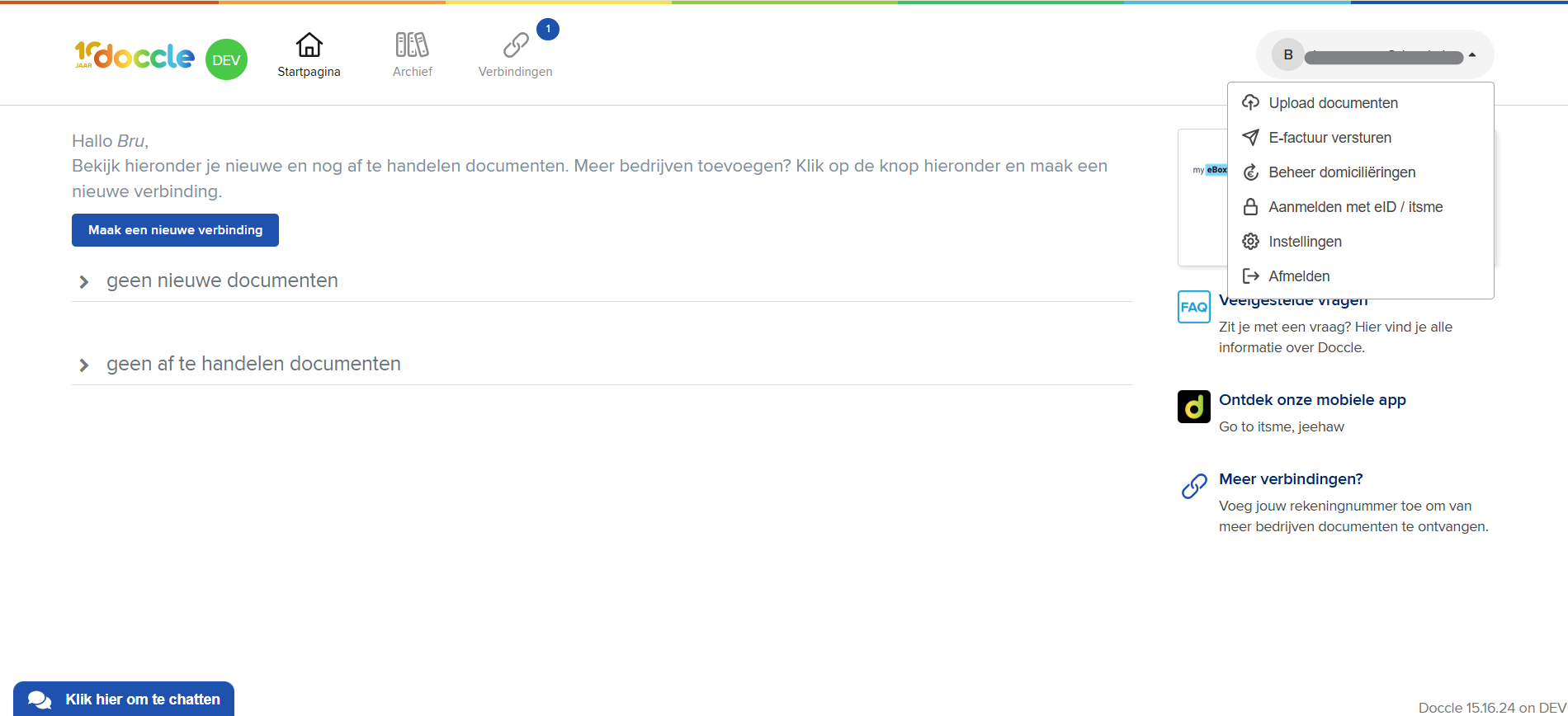Open the Archief binders icon
The image size is (1568, 716).
click(x=412, y=45)
